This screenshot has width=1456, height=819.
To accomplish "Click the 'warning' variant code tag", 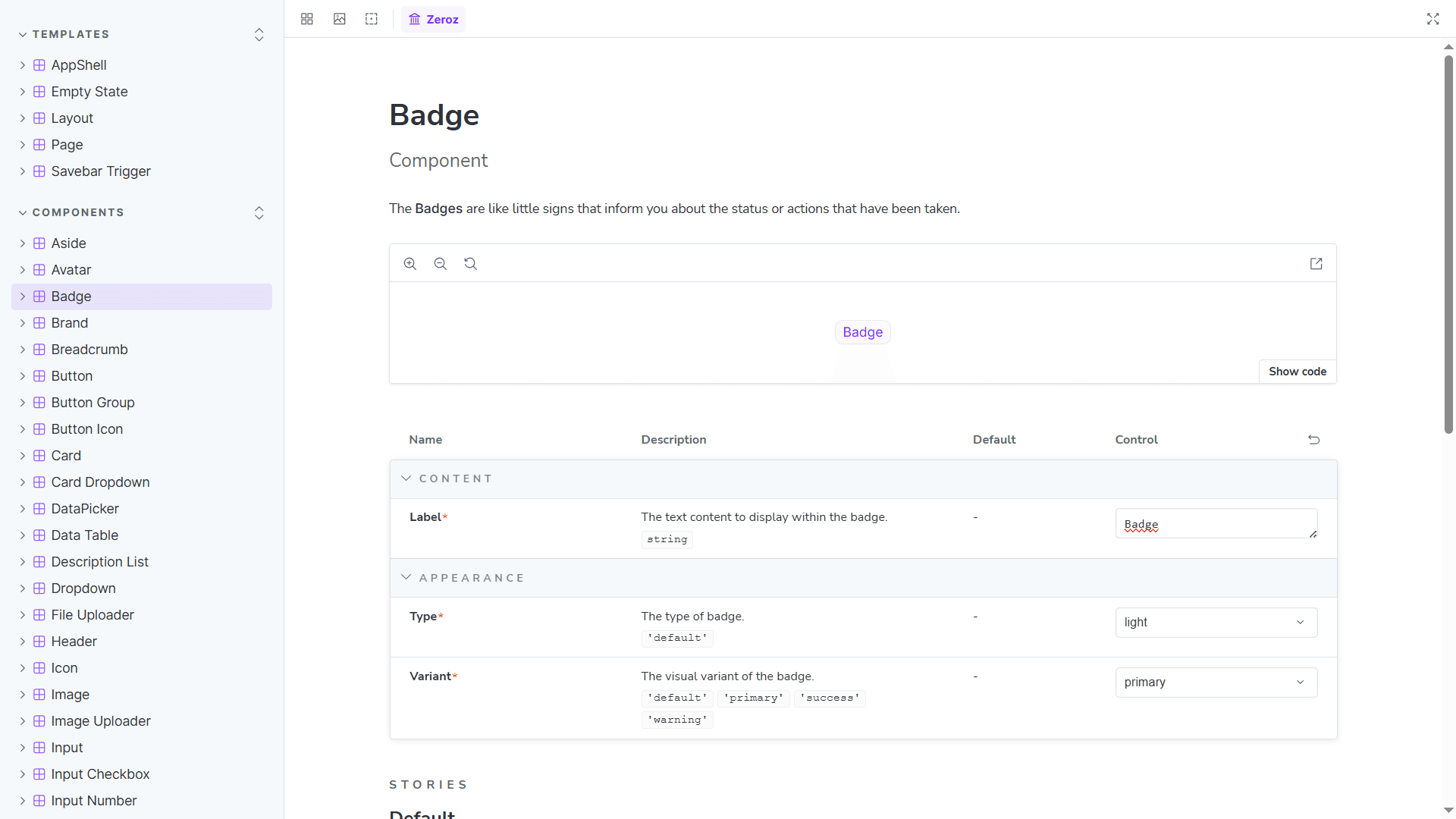I will coord(677,720).
